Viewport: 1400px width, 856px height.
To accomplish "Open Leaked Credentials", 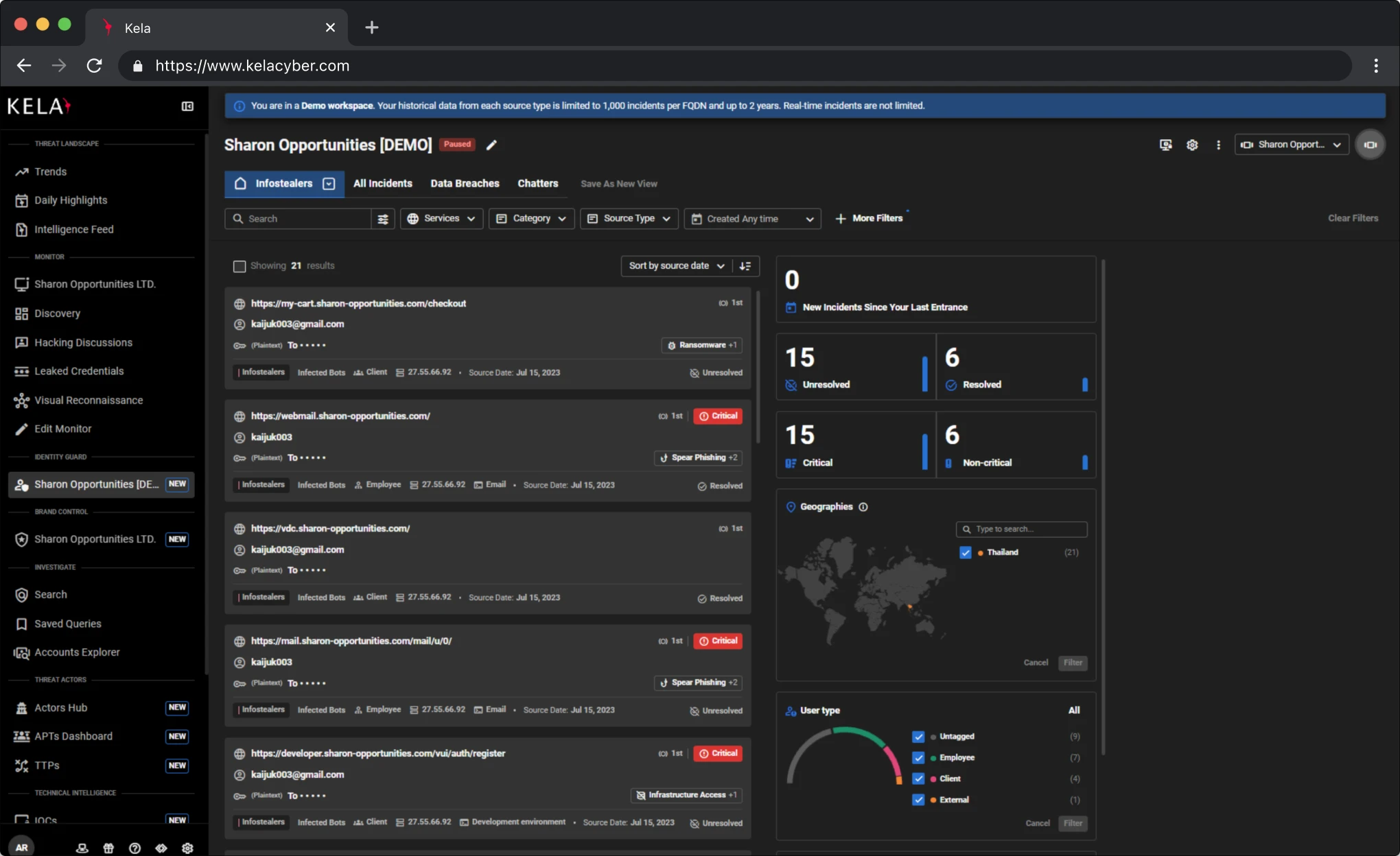I will click(x=79, y=371).
